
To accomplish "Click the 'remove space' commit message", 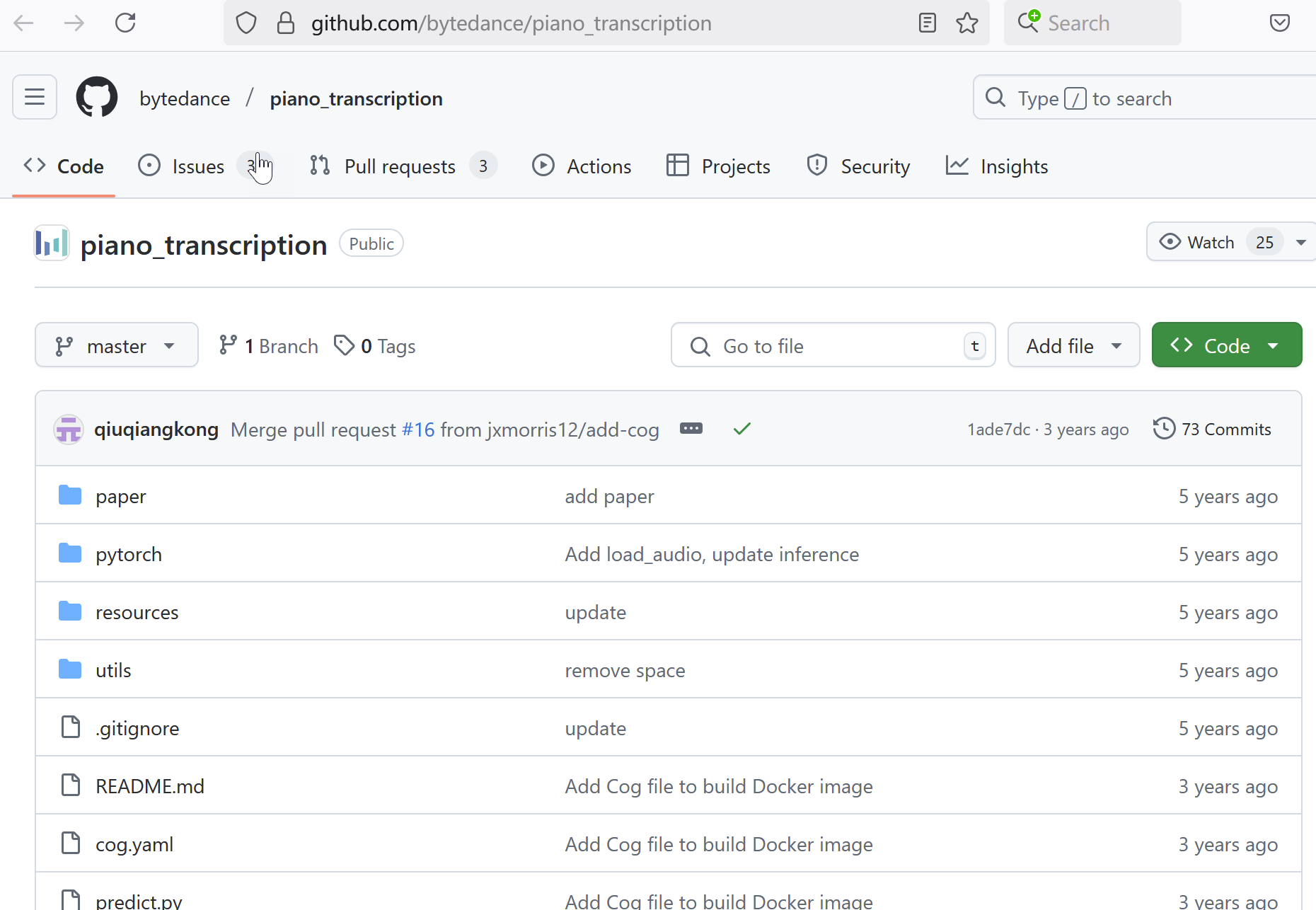I will 625,670.
